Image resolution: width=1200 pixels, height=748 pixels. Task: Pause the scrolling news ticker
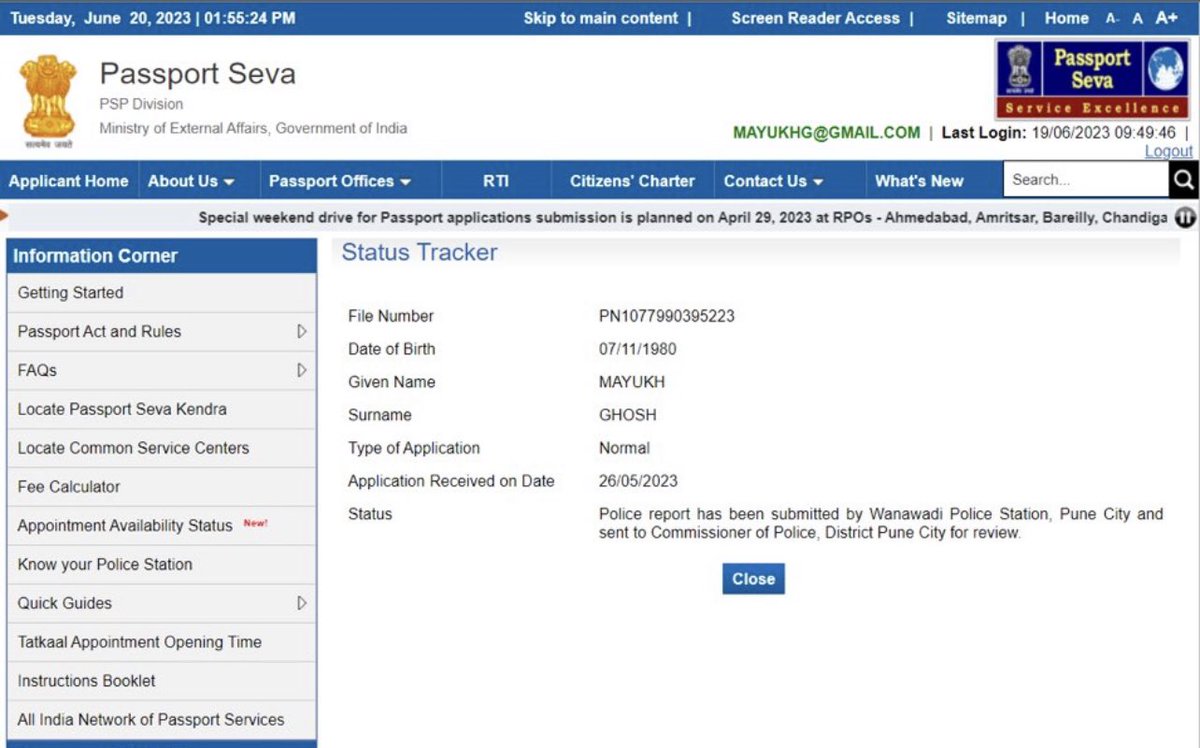[x=1185, y=217]
